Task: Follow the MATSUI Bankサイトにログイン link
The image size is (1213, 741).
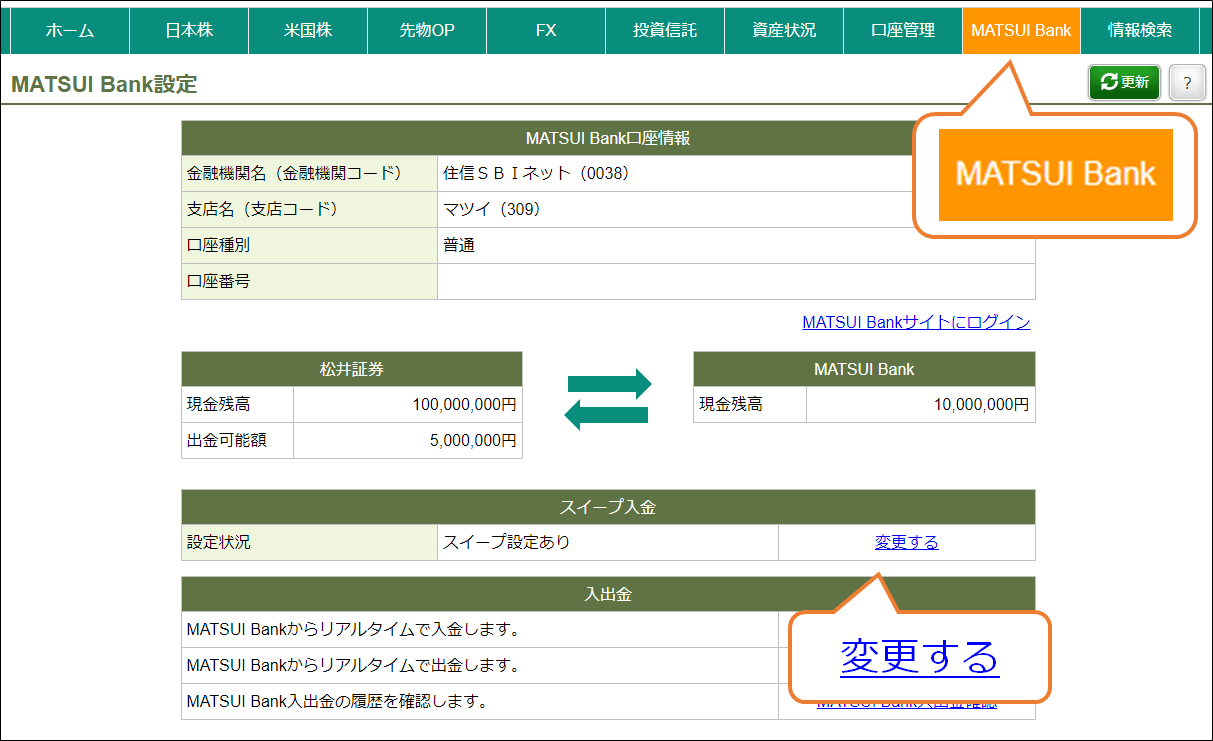Action: point(916,322)
